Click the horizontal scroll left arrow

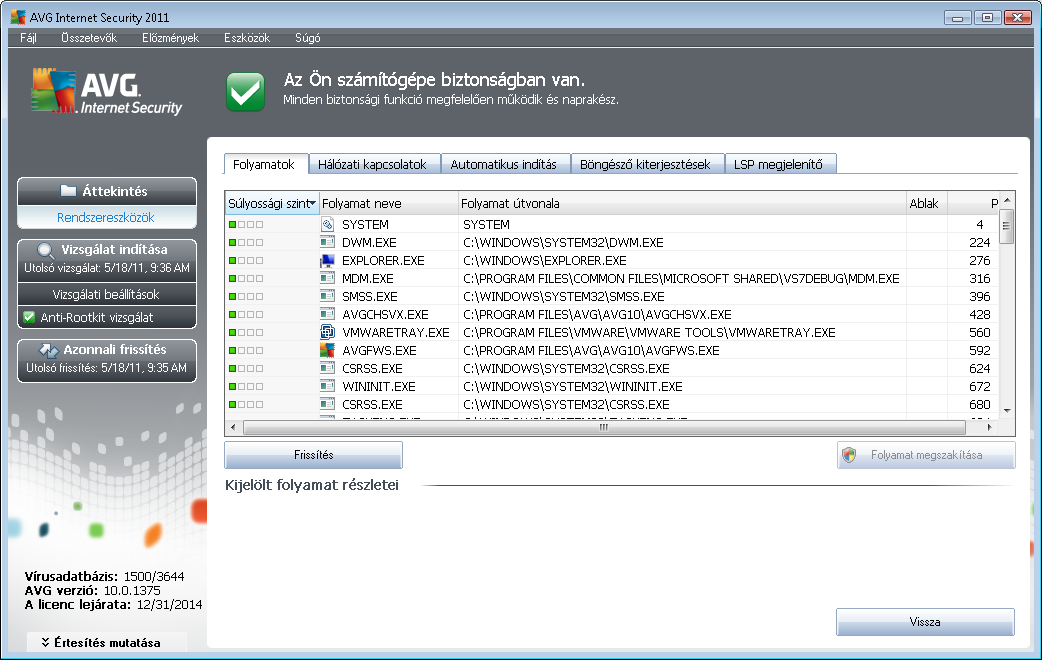233,427
